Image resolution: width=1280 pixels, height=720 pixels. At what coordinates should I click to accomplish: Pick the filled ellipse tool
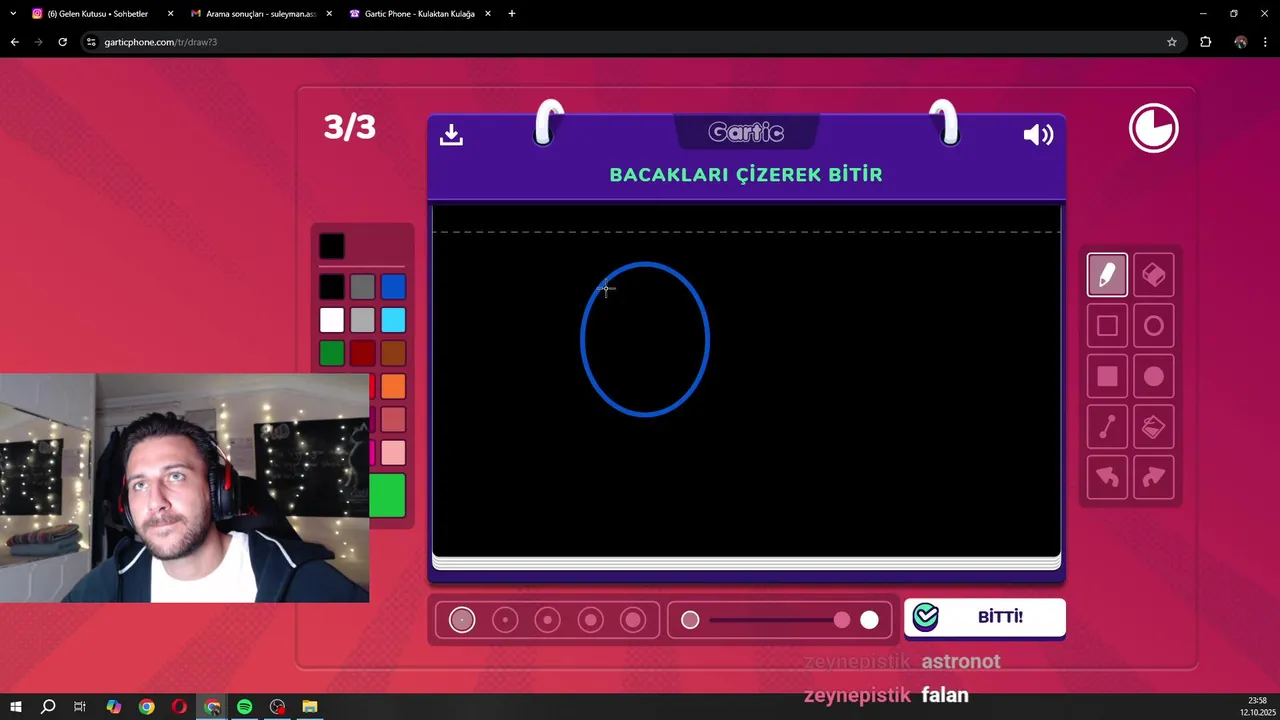[1154, 377]
